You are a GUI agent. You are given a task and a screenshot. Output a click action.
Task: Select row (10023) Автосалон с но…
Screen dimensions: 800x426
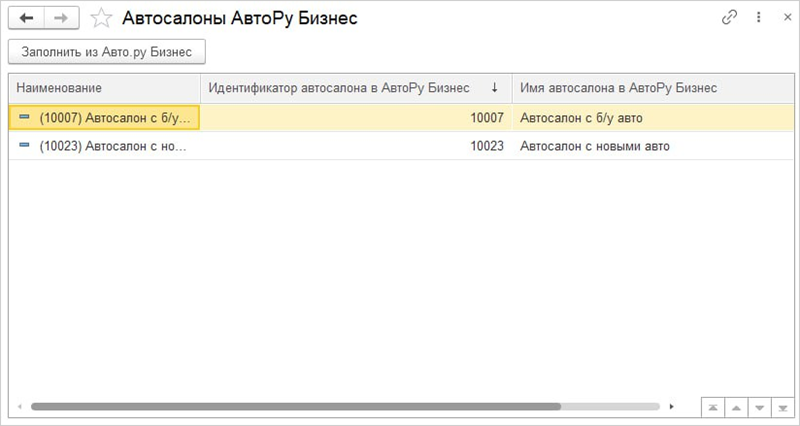pyautogui.click(x=402, y=146)
